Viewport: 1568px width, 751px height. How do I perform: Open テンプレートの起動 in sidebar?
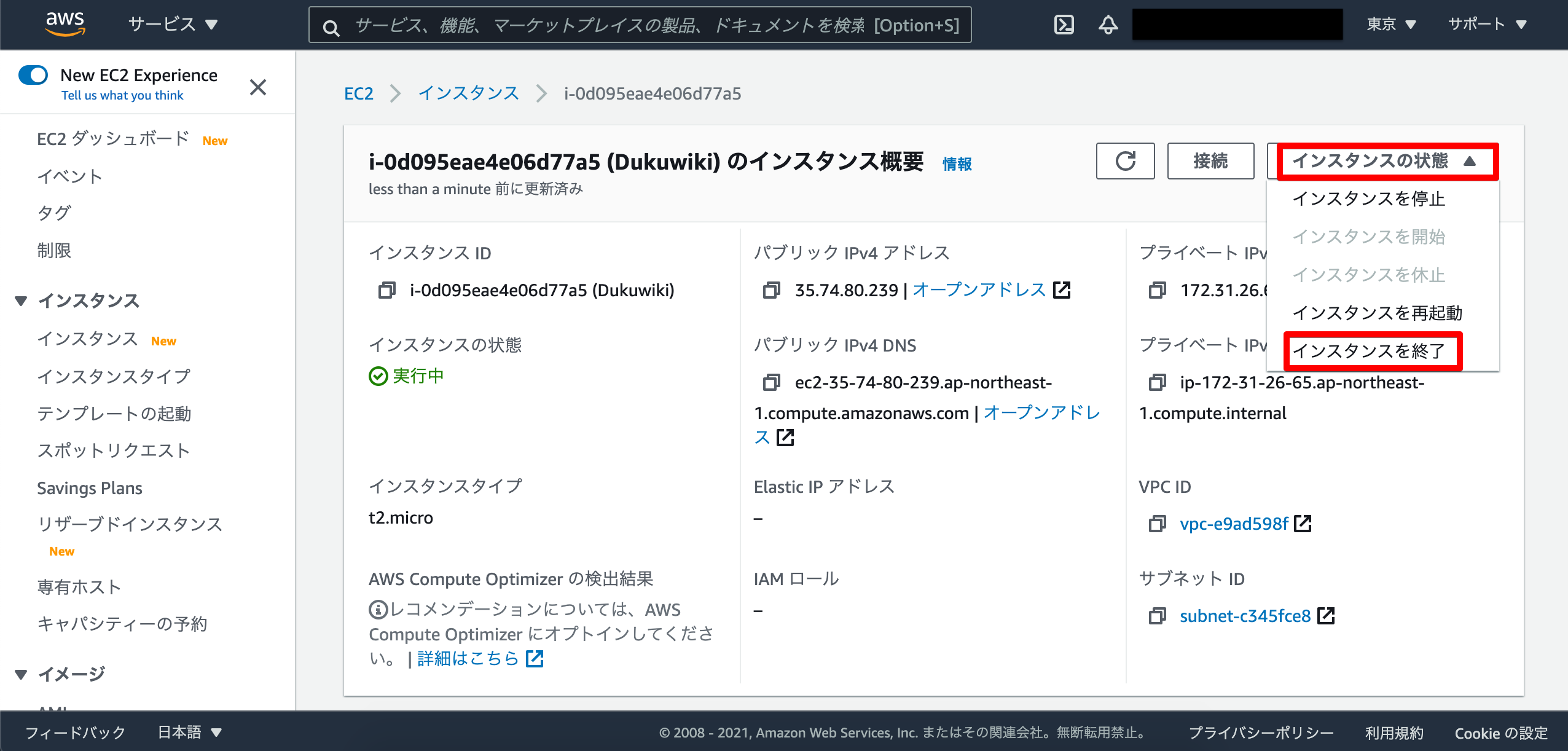pyautogui.click(x=114, y=414)
